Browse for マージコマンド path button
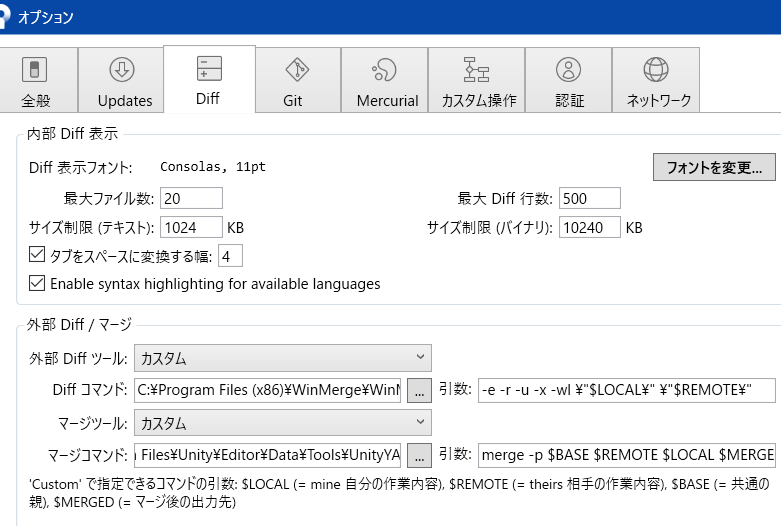 419,455
